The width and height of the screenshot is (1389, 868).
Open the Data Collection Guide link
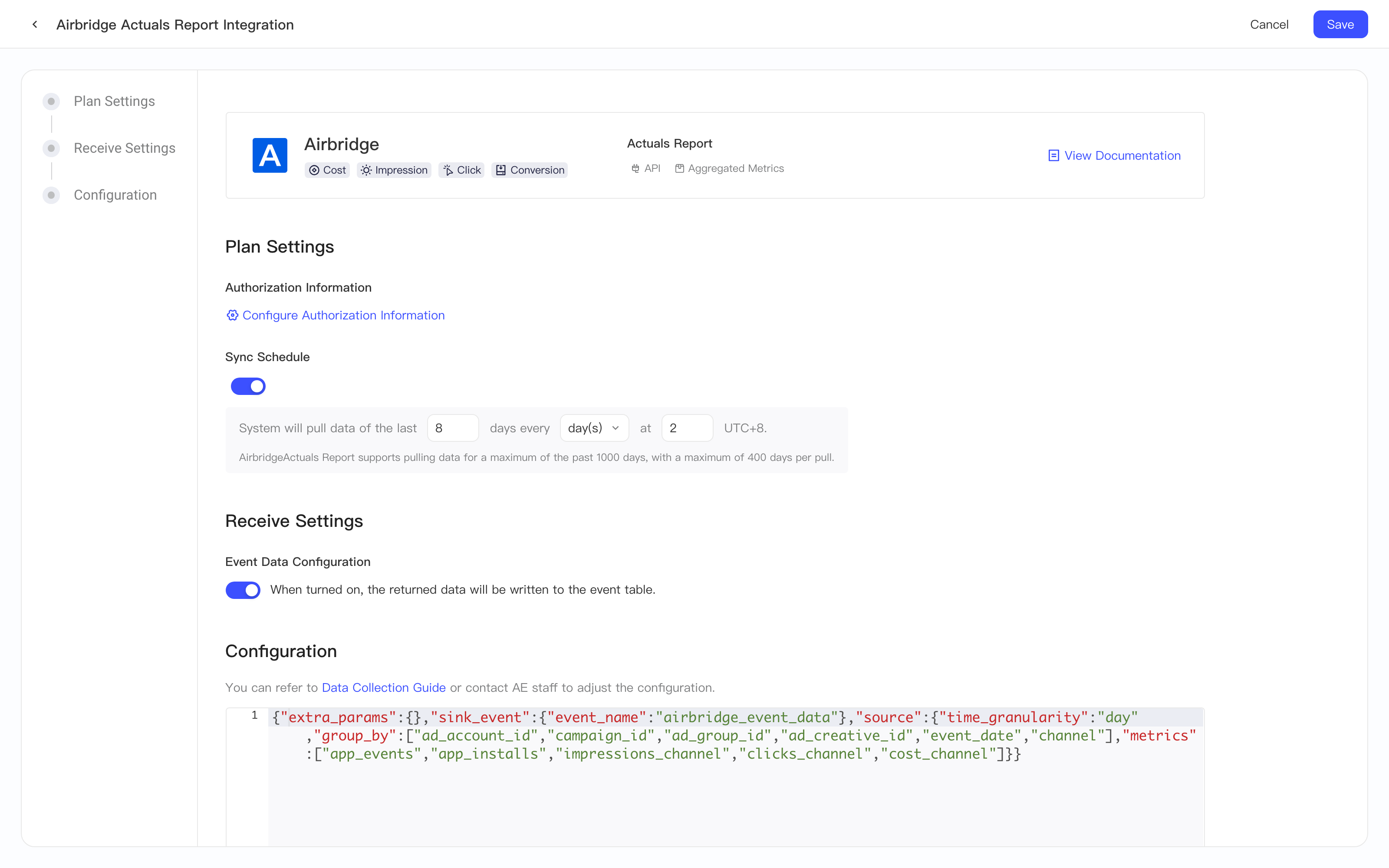pyautogui.click(x=383, y=687)
